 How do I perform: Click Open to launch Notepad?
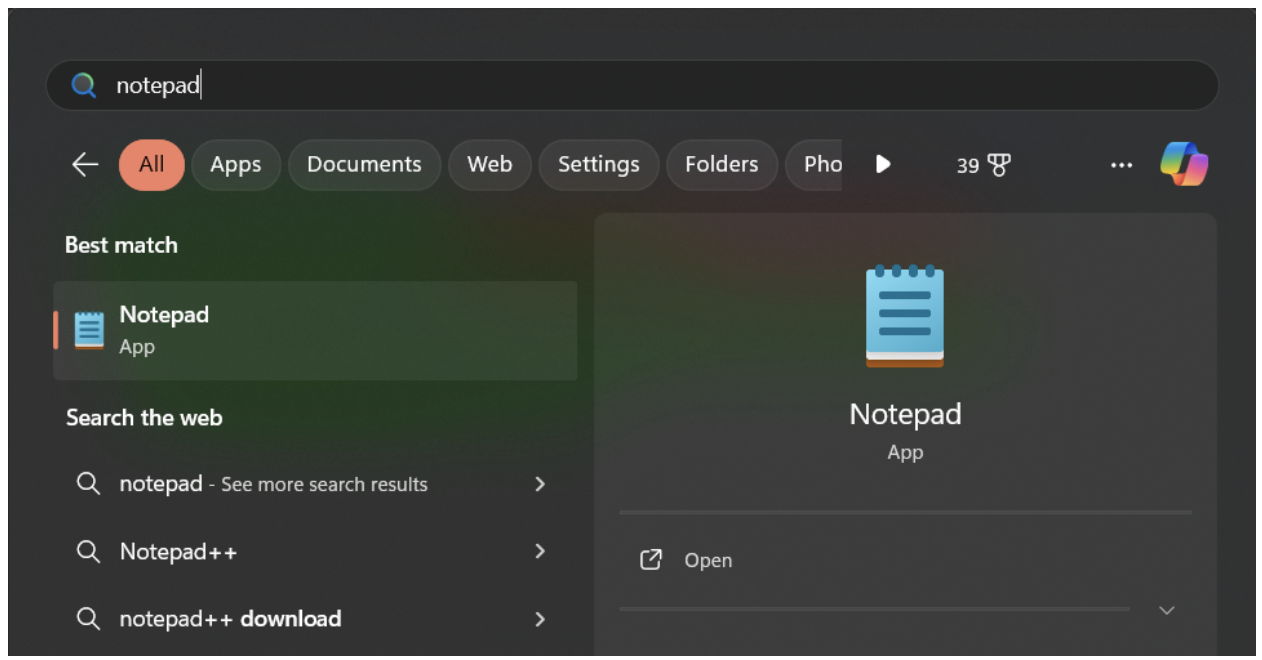point(708,560)
